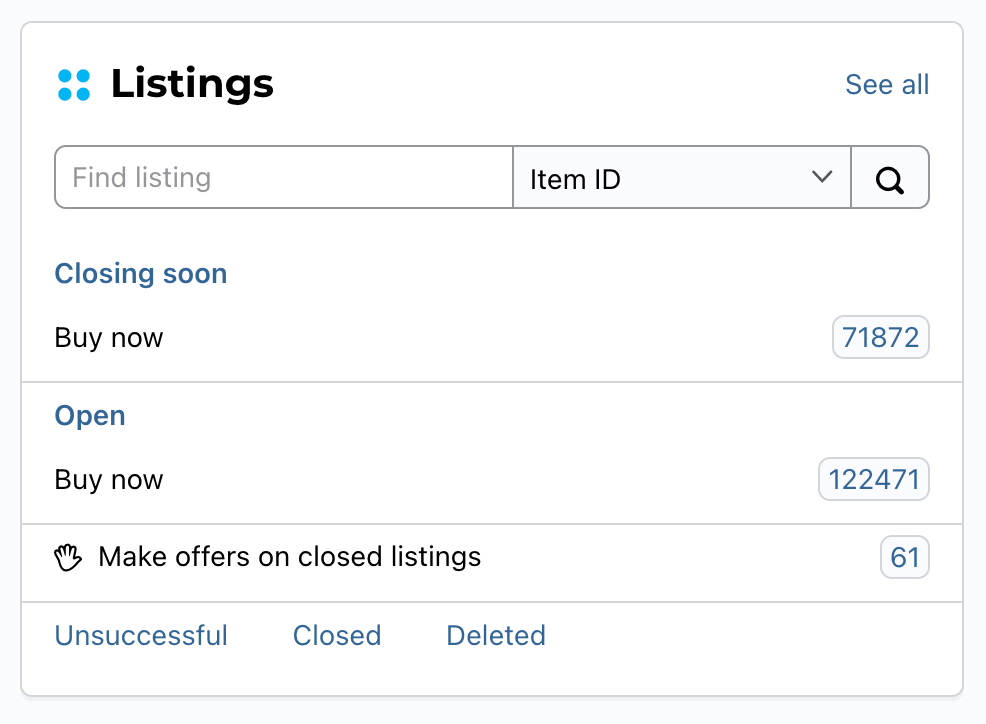Click the 71872 closing soon count badge
986x724 pixels.
tap(880, 337)
